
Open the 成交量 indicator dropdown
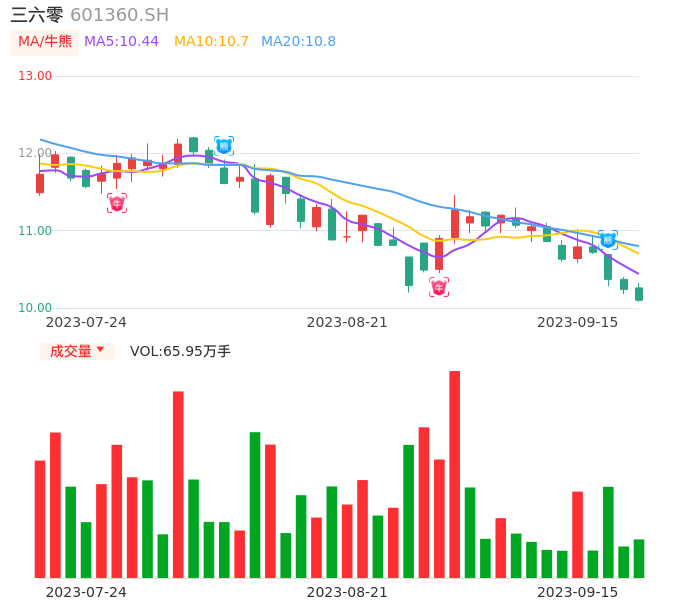click(77, 351)
